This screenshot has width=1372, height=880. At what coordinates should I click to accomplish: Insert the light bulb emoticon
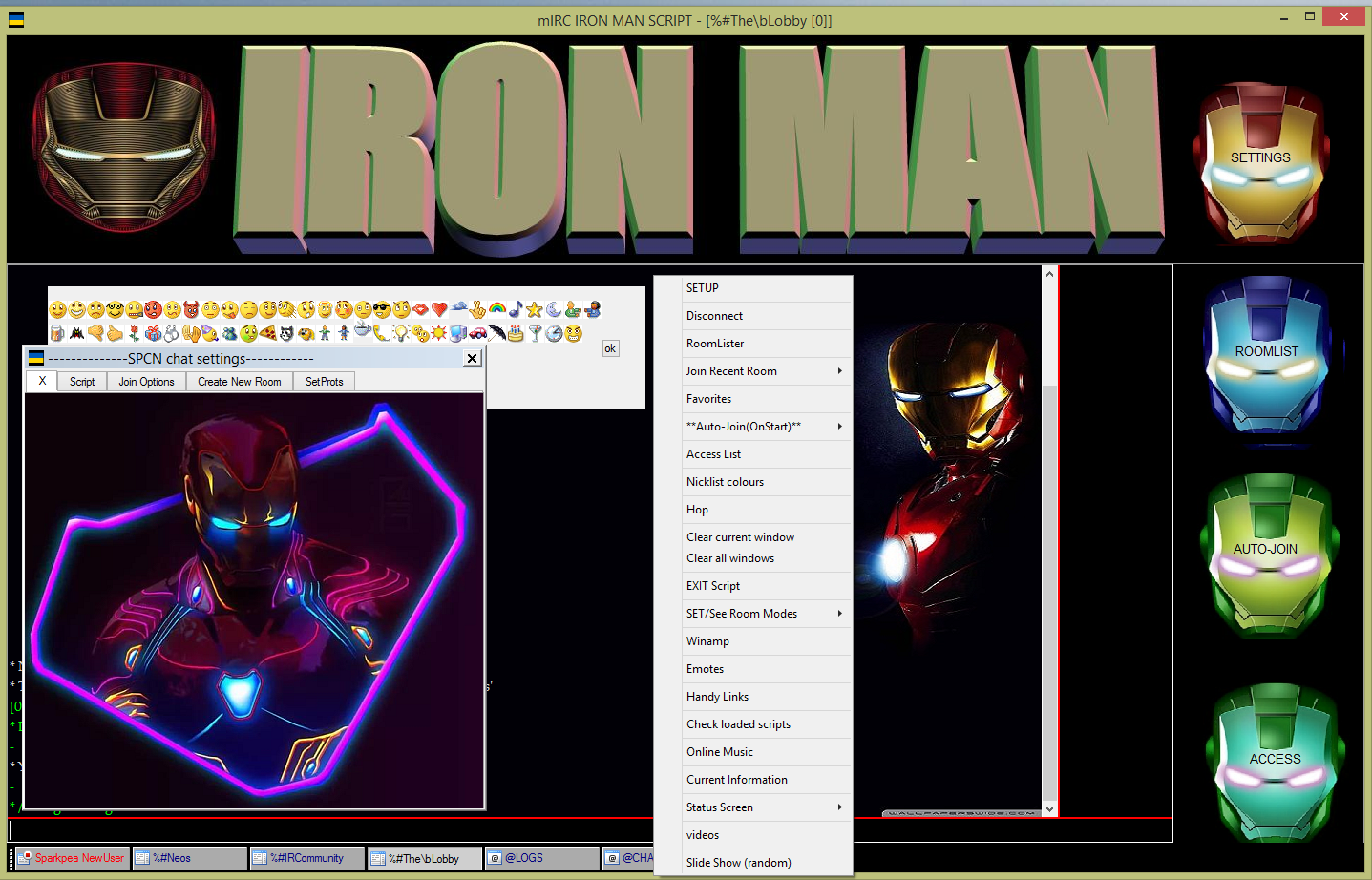tap(401, 333)
